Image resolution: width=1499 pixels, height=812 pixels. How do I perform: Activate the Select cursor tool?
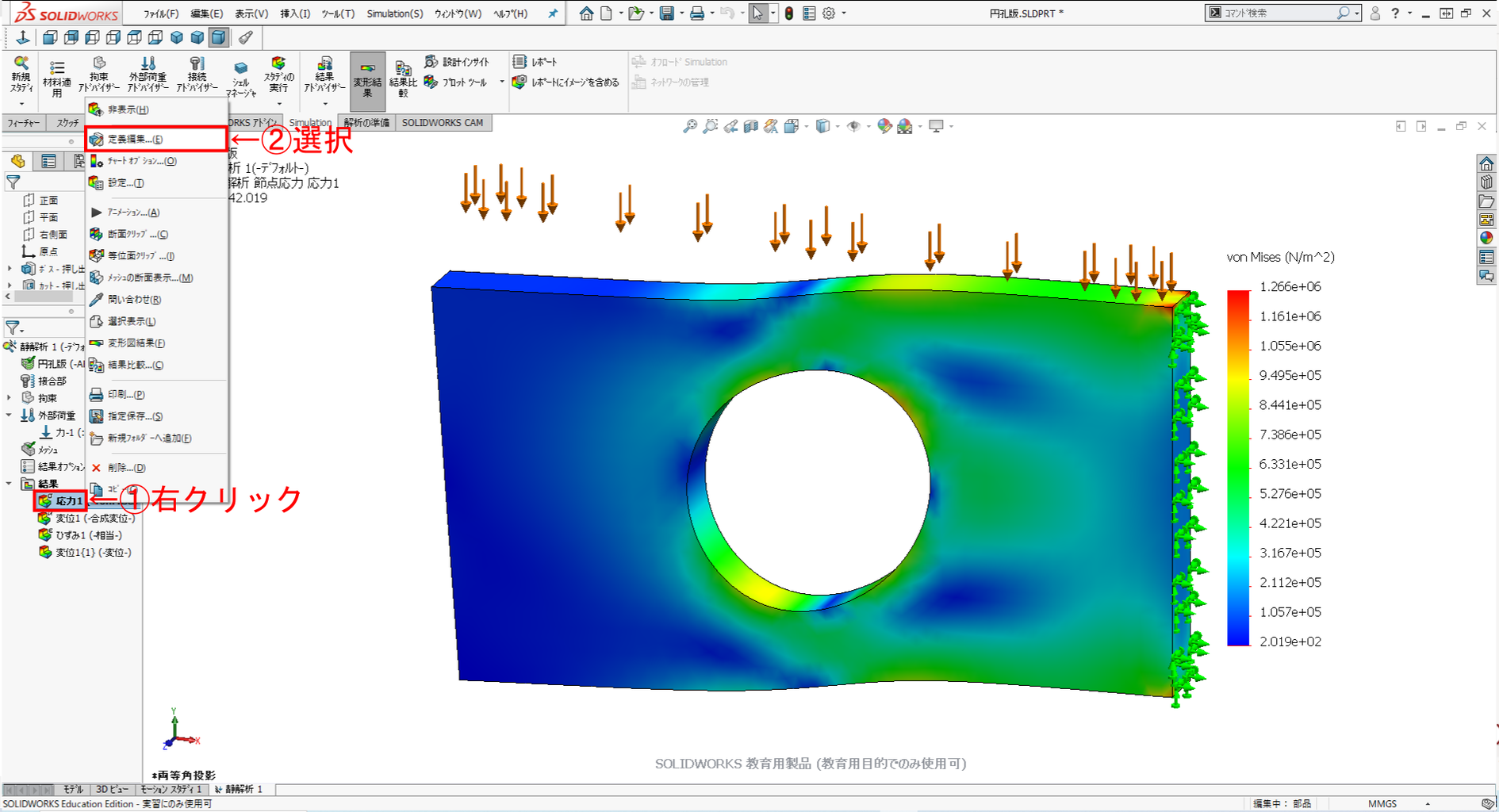pyautogui.click(x=758, y=13)
